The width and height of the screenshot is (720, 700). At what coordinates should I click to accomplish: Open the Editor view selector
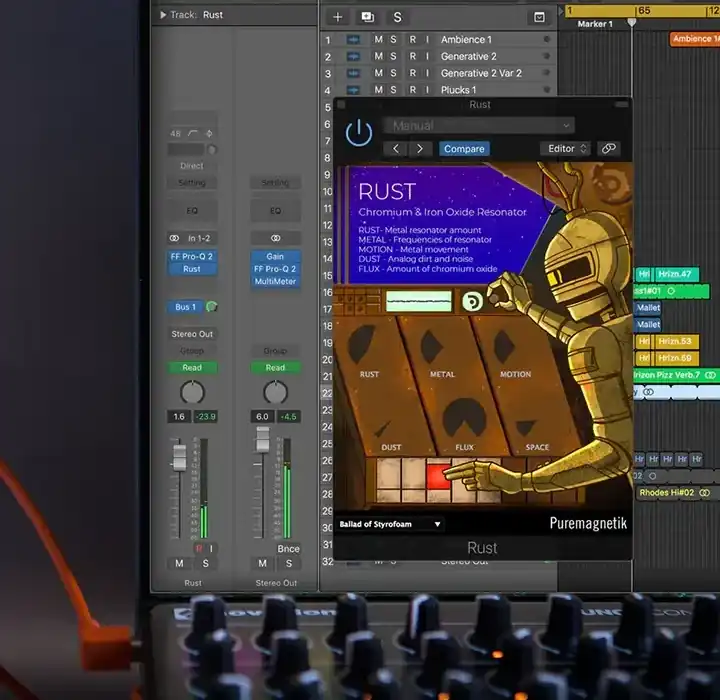coord(566,149)
